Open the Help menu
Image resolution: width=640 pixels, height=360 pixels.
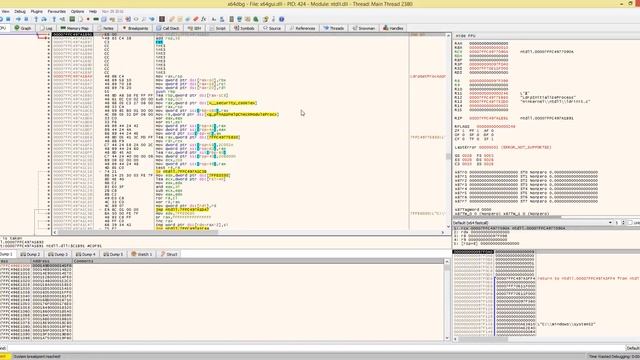coord(93,11)
